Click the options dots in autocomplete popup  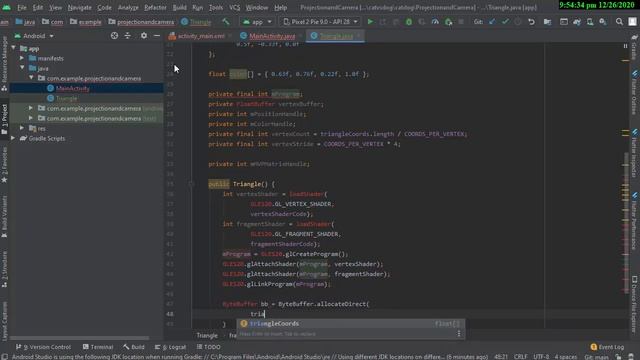[459, 334]
